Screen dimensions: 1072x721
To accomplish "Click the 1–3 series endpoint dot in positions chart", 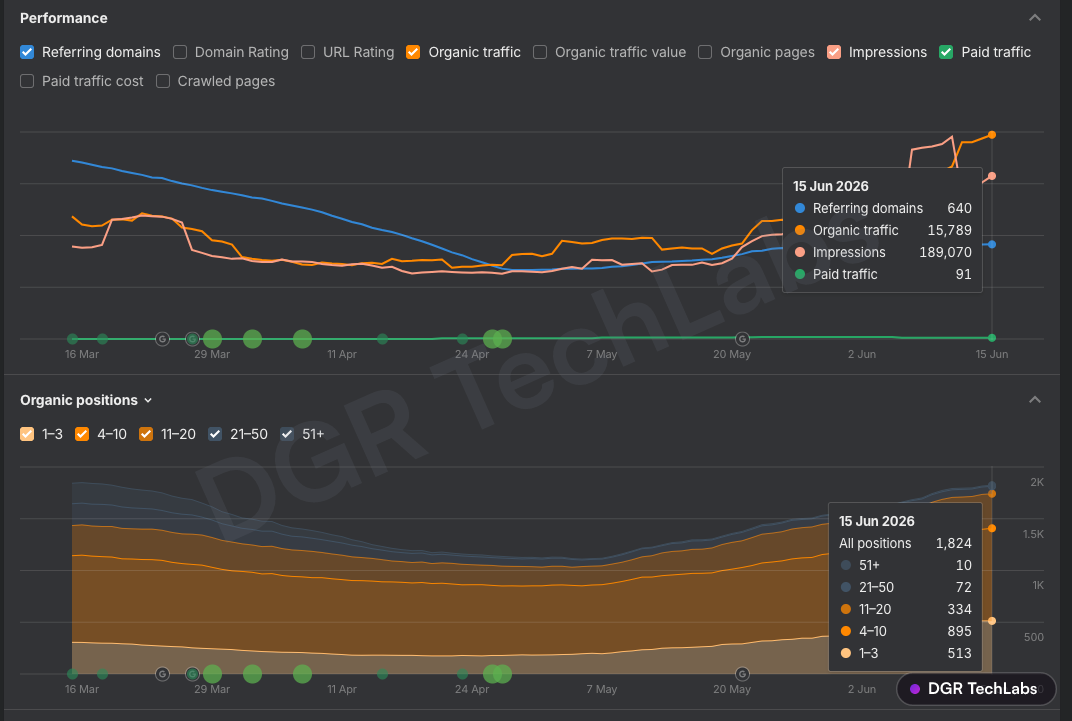I will (992, 621).
